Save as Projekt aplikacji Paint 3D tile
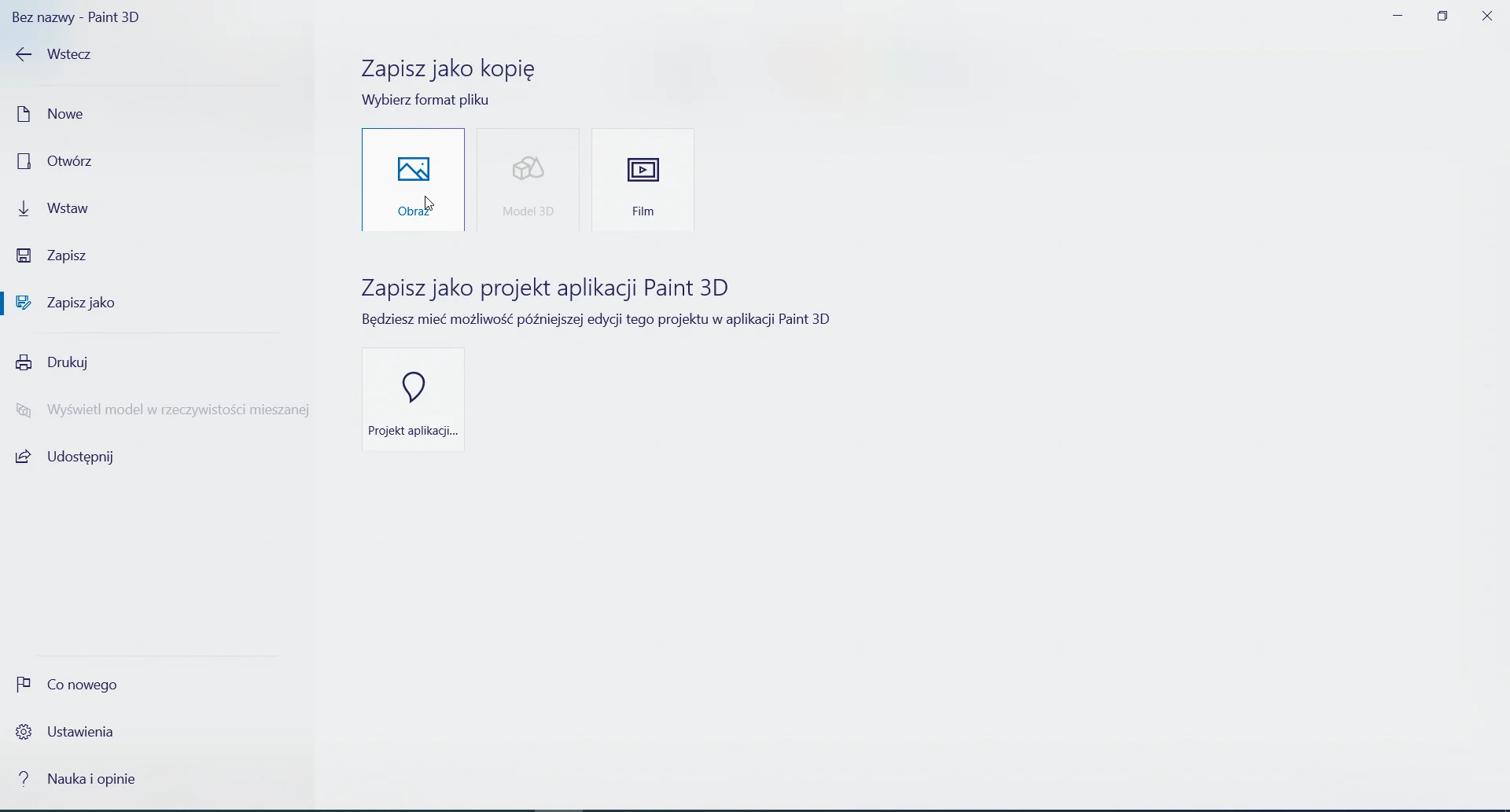 tap(414, 399)
